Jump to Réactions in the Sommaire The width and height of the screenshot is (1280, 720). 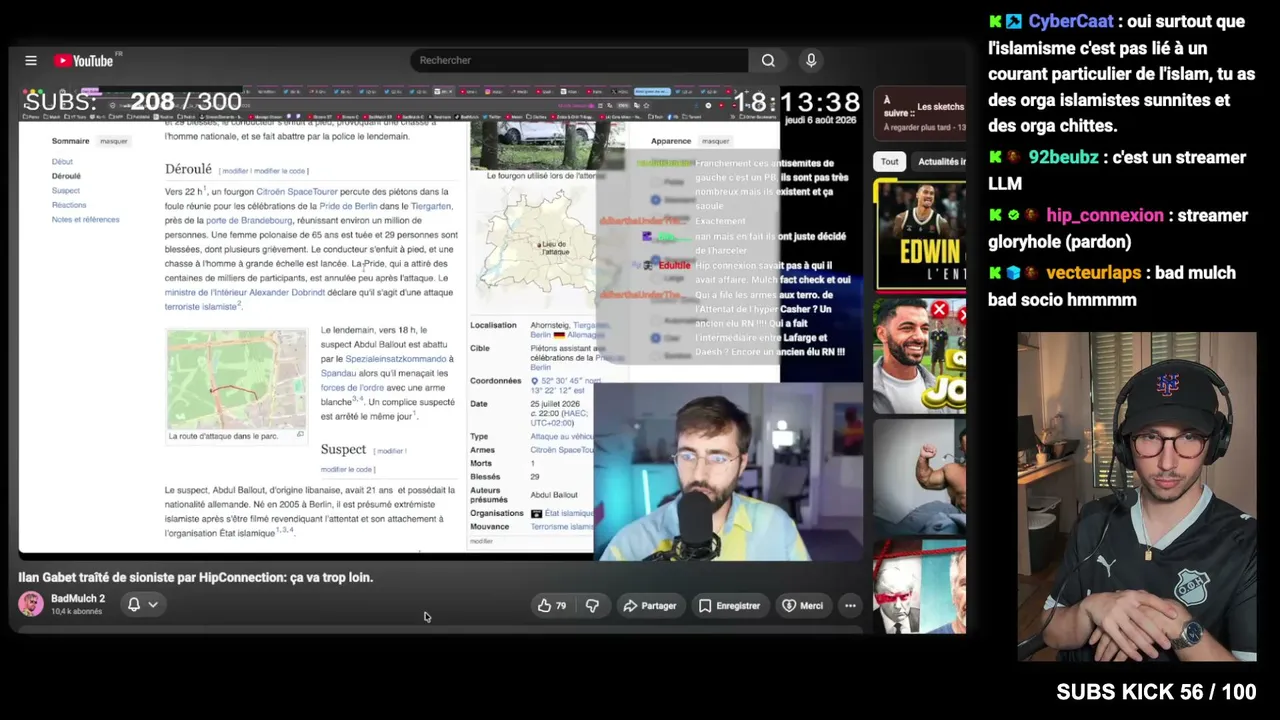click(69, 205)
